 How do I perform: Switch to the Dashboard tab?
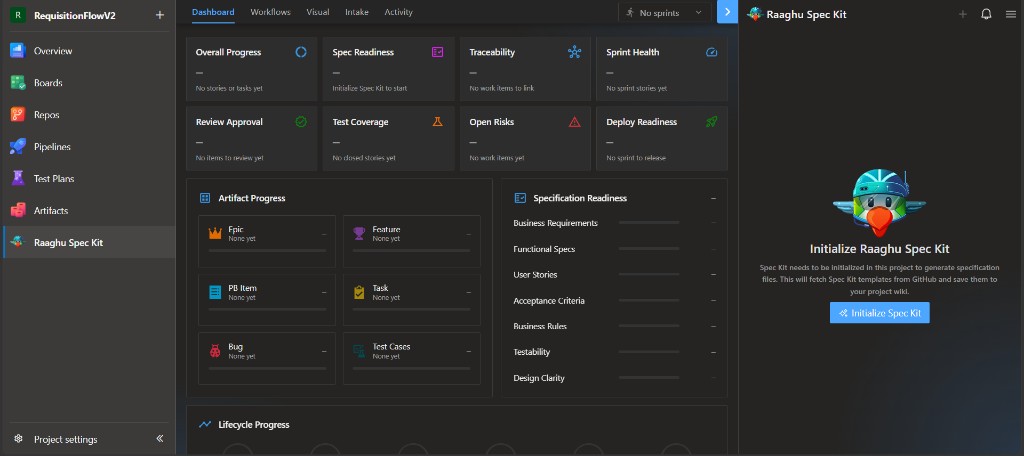pyautogui.click(x=213, y=12)
